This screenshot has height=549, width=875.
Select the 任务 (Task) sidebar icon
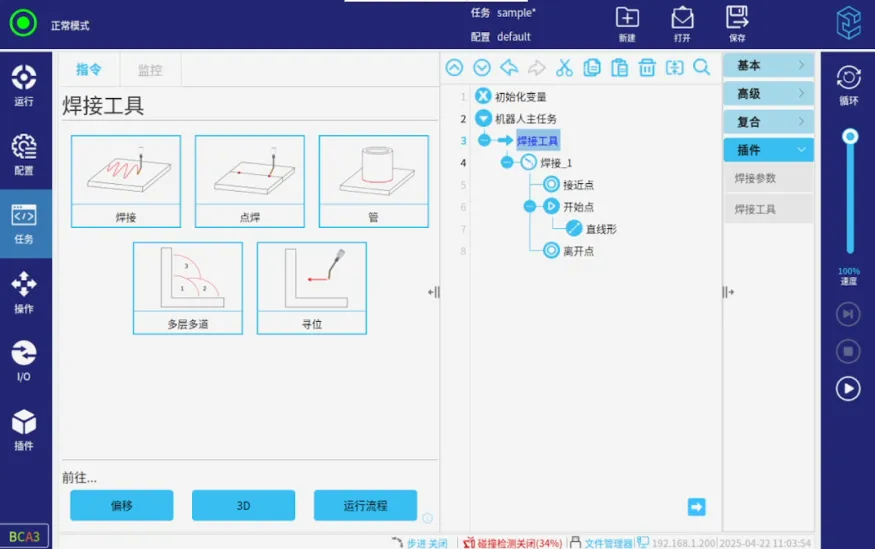[24, 224]
